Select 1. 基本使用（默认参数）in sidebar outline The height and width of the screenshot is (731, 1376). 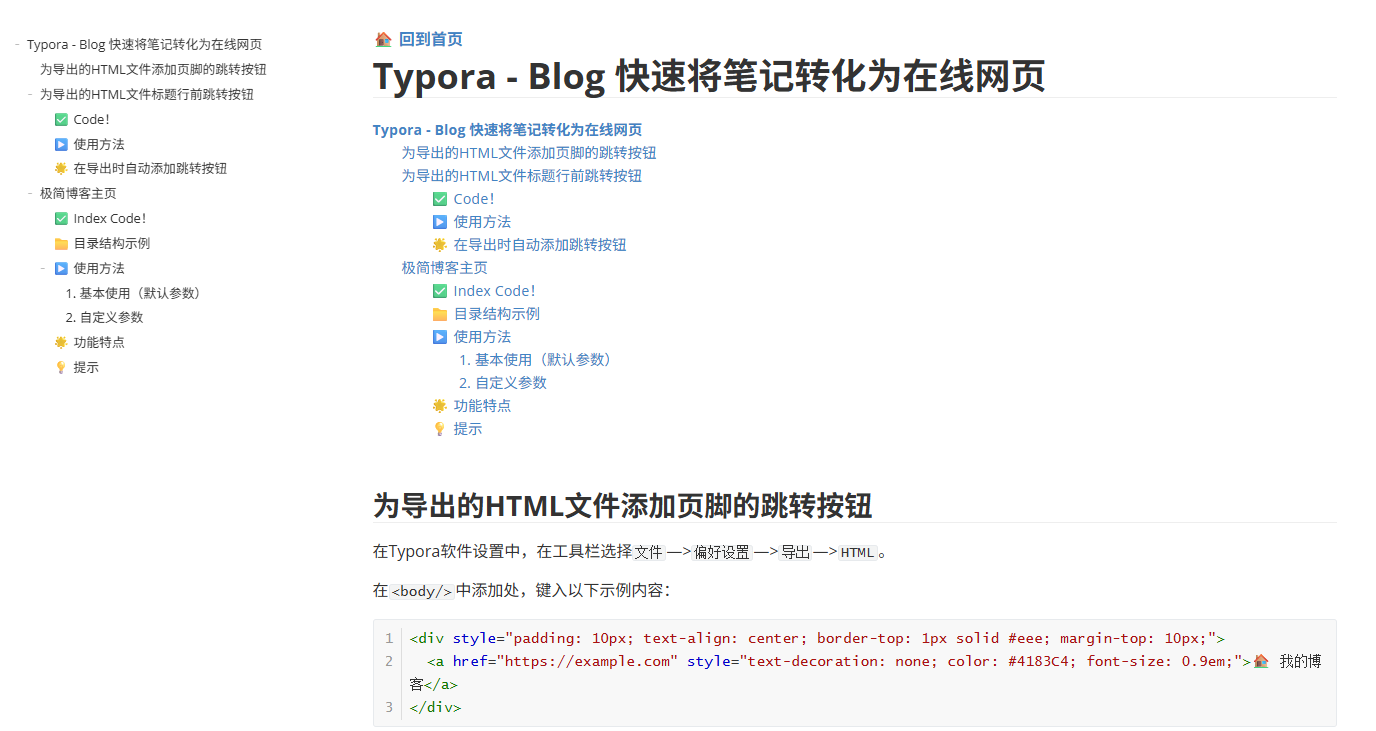135,293
